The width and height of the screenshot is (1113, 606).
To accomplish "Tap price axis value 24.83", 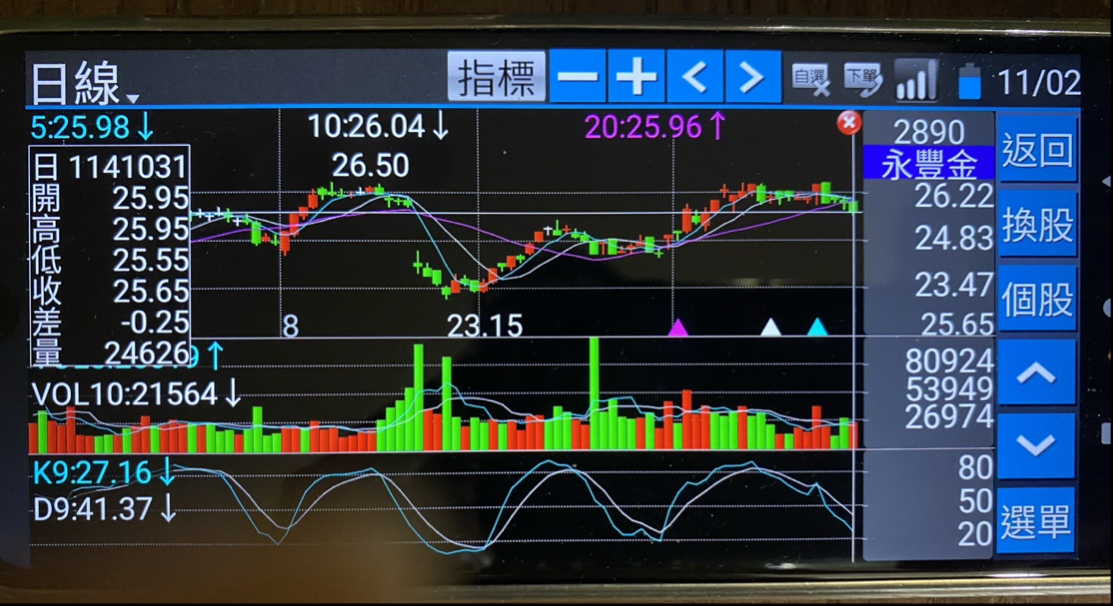I will point(954,238).
